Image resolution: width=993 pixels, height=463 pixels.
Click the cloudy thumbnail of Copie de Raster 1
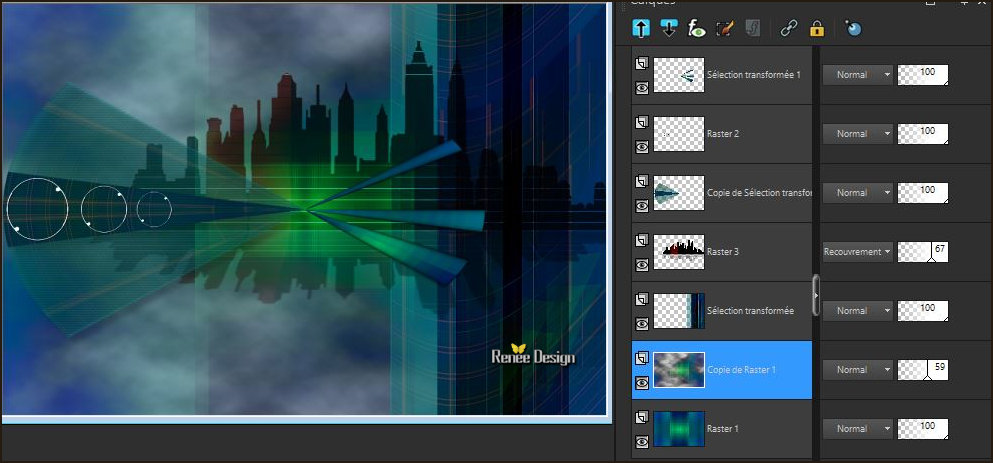pyautogui.click(x=679, y=369)
